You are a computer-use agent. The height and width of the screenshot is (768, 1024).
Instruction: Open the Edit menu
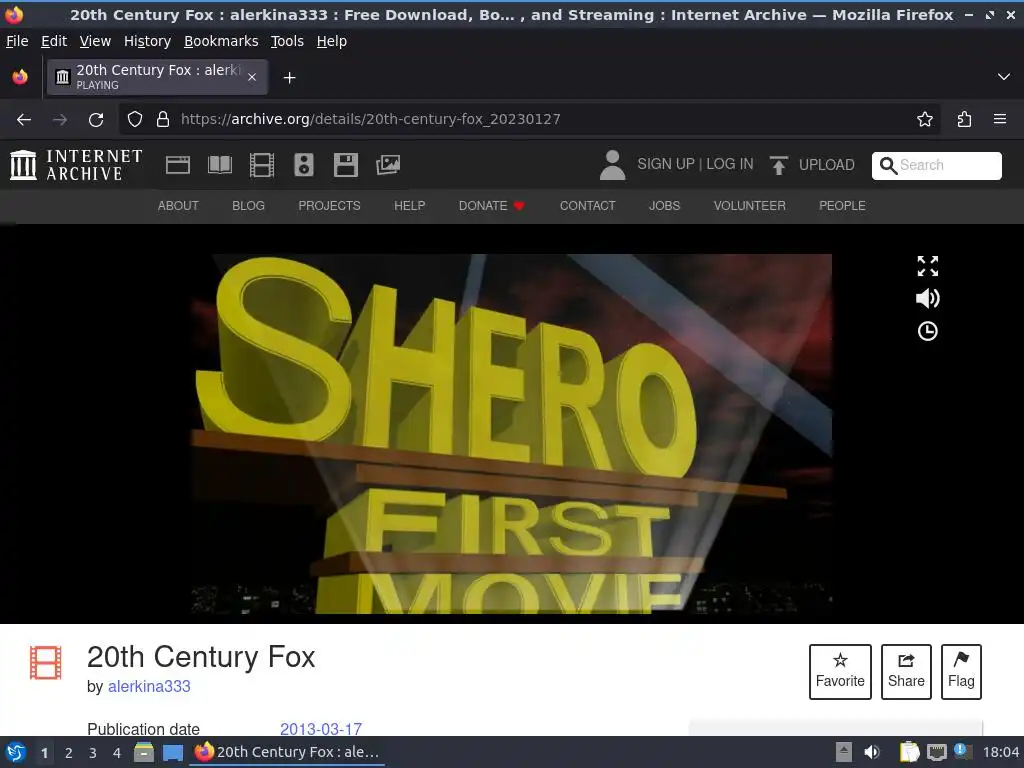tap(54, 41)
